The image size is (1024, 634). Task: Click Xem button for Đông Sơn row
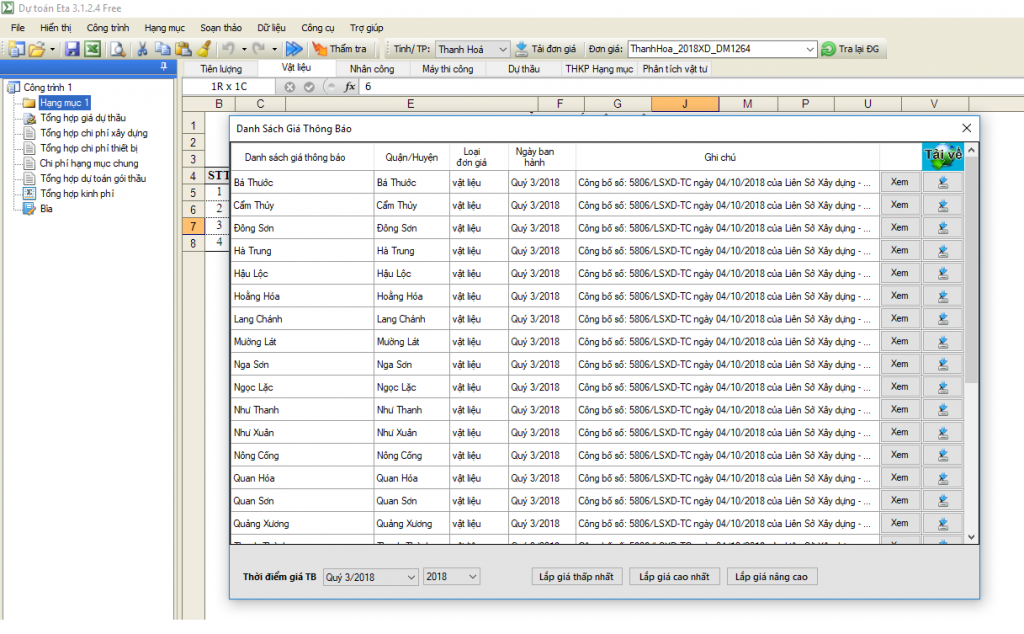pyautogui.click(x=899, y=228)
